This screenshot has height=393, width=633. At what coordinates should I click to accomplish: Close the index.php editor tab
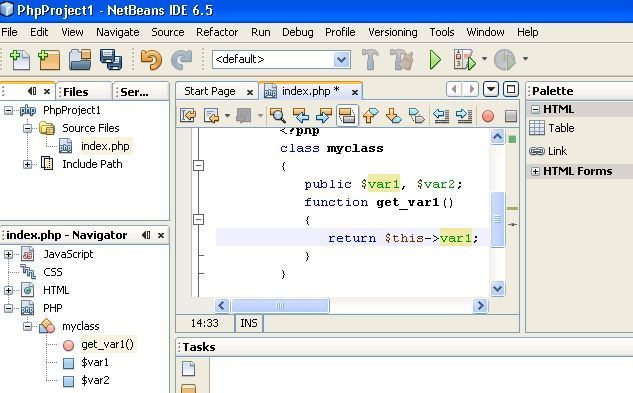[355, 92]
